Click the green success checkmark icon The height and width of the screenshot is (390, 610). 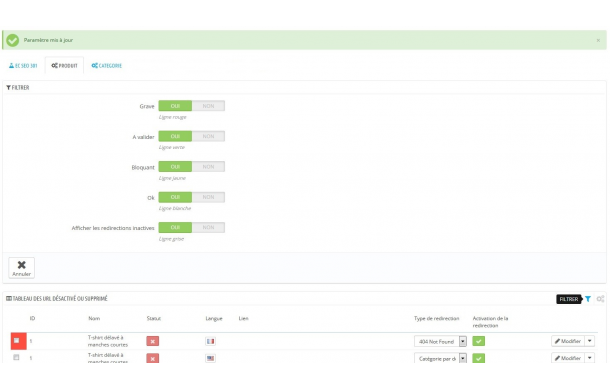(x=12, y=40)
